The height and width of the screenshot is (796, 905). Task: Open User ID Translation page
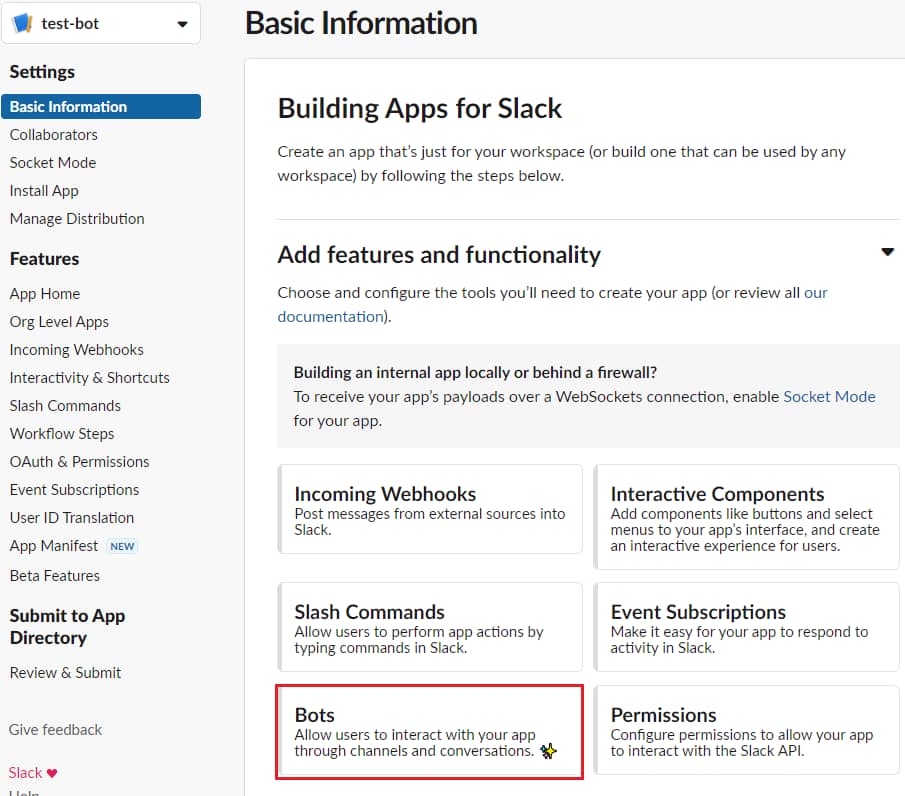pyautogui.click(x=72, y=518)
